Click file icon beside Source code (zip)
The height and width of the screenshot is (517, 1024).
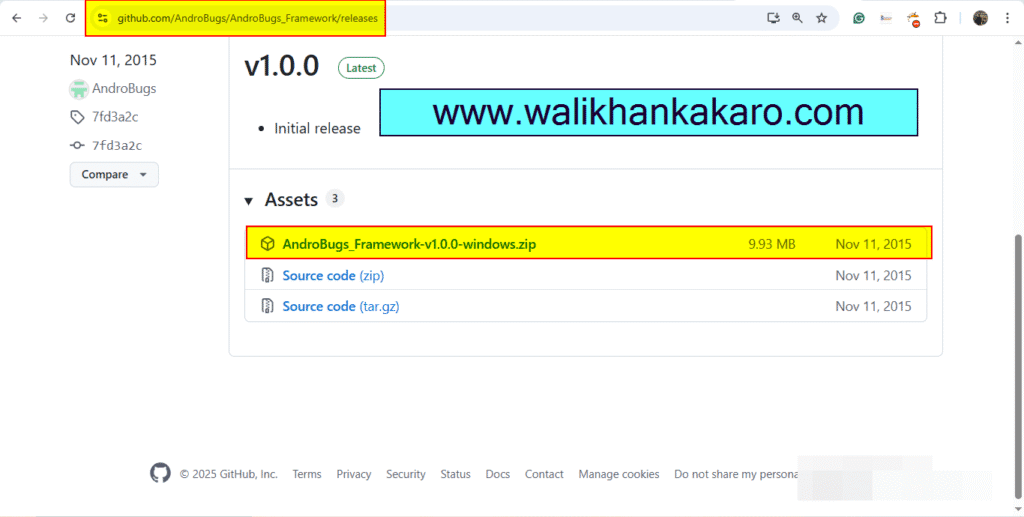pyautogui.click(x=267, y=275)
